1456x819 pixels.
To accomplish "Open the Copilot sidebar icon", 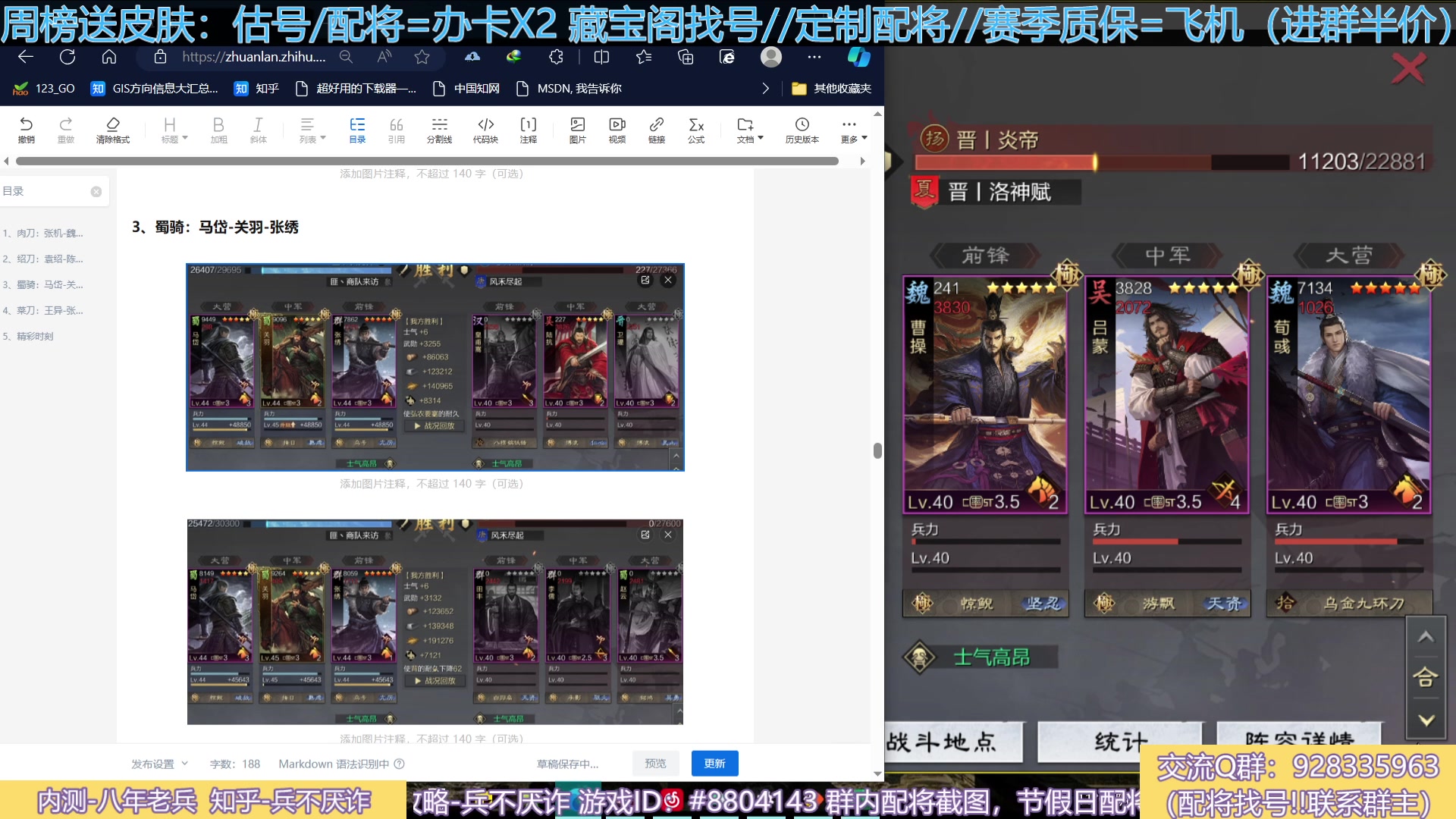I will (859, 57).
